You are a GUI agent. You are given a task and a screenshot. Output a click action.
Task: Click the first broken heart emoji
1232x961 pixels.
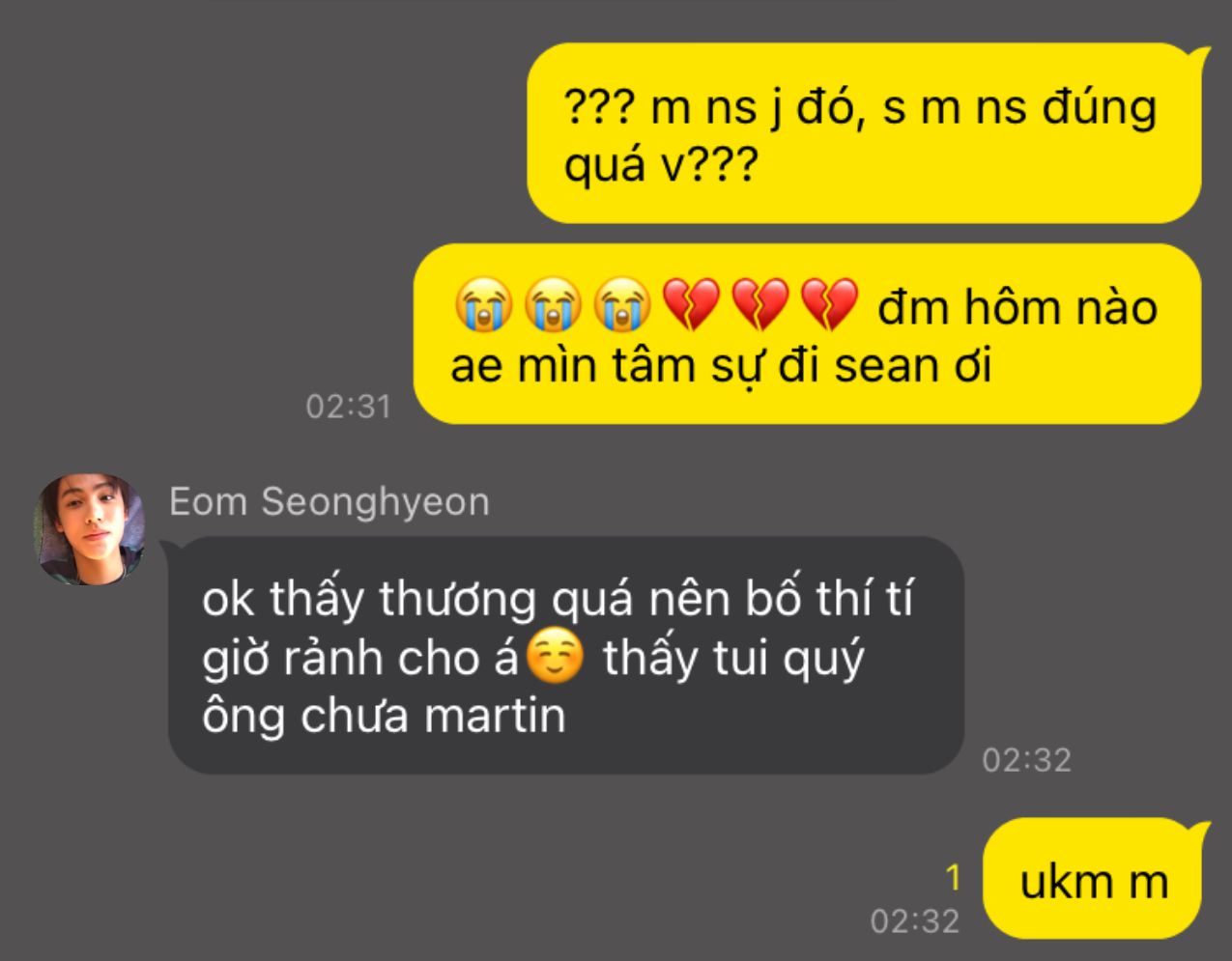pyautogui.click(x=692, y=305)
